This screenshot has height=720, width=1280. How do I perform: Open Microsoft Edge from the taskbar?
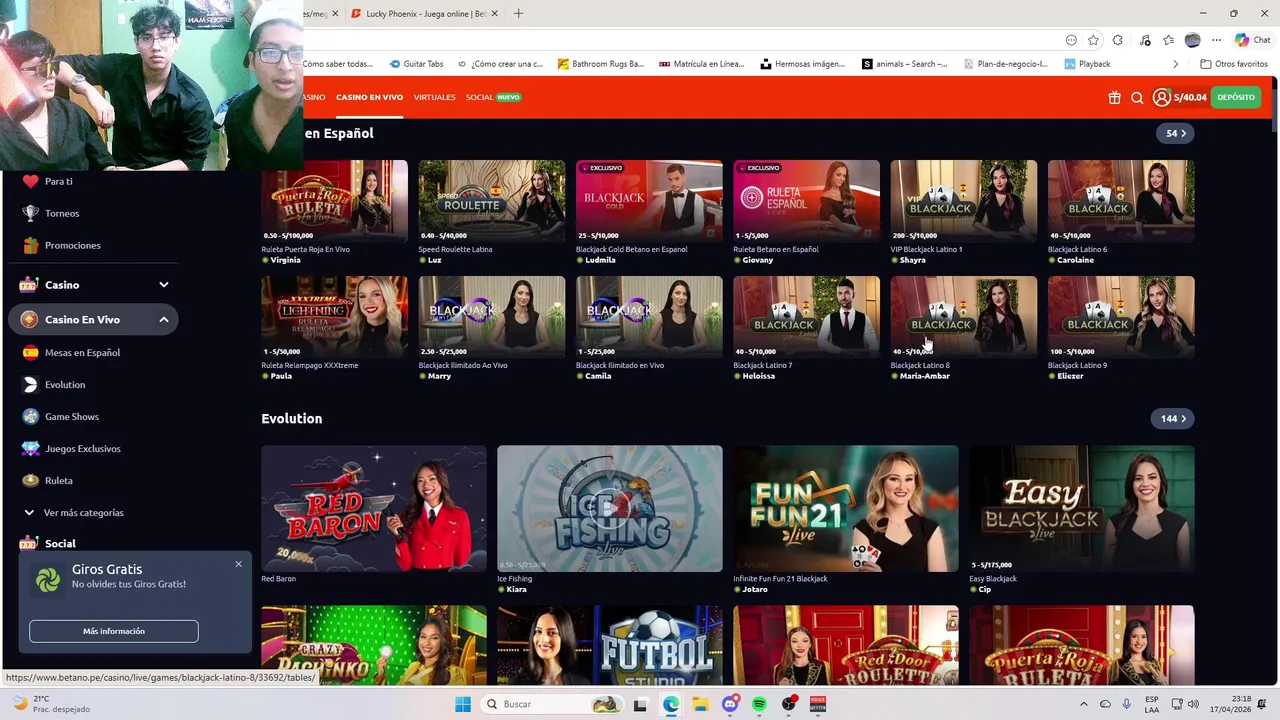tap(671, 704)
